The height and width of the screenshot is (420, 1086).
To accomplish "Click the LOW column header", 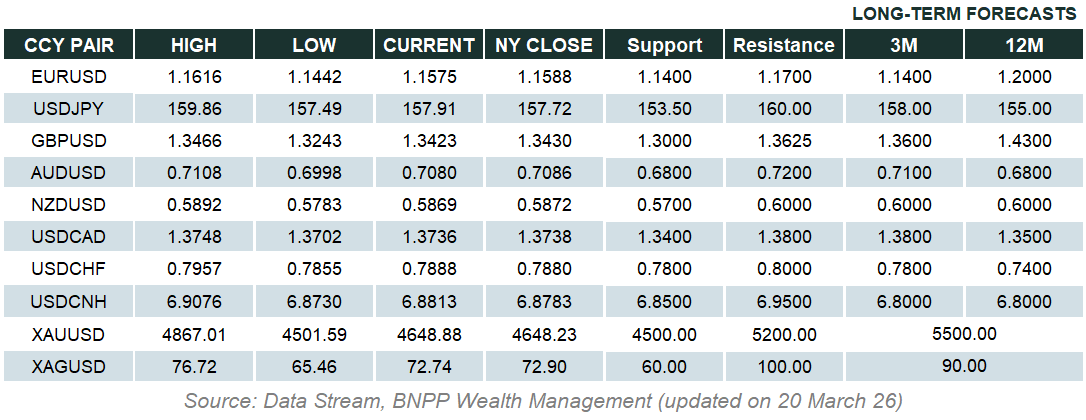I will click(314, 45).
